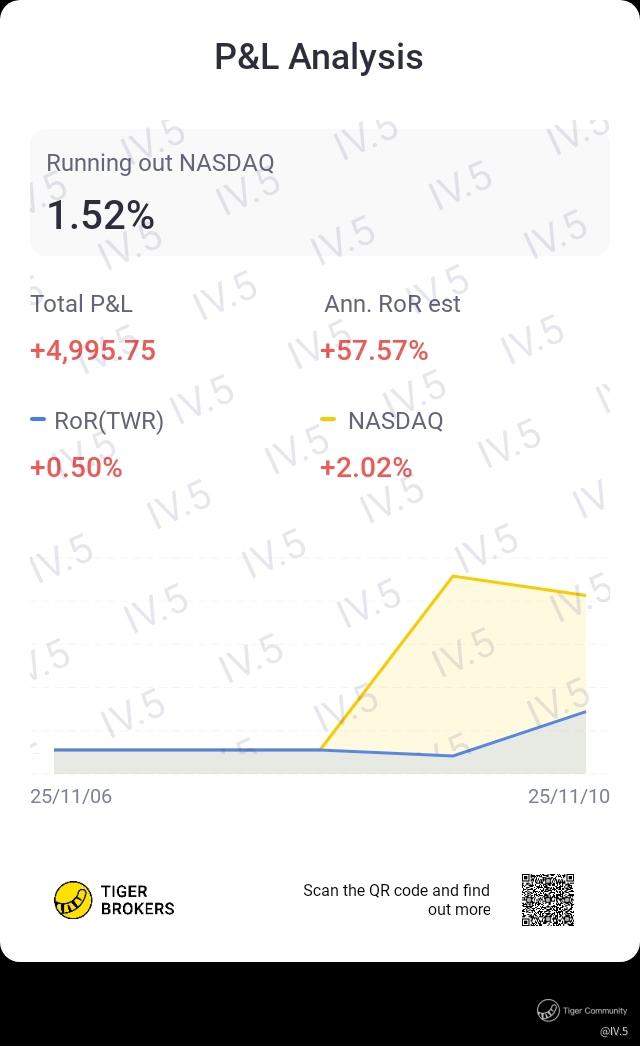Click the Ann. RoR est label
This screenshot has width=640, height=1046.
[x=392, y=304]
